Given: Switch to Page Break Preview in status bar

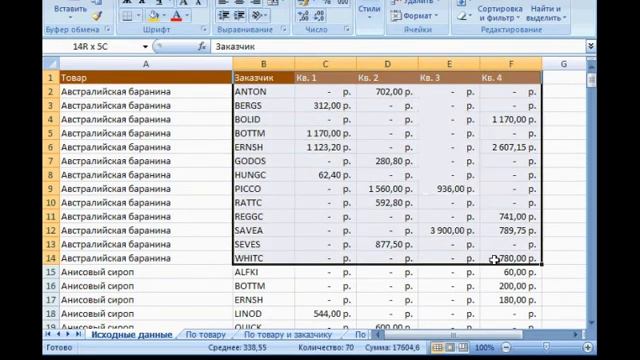Looking at the screenshot, I should pos(463,347).
